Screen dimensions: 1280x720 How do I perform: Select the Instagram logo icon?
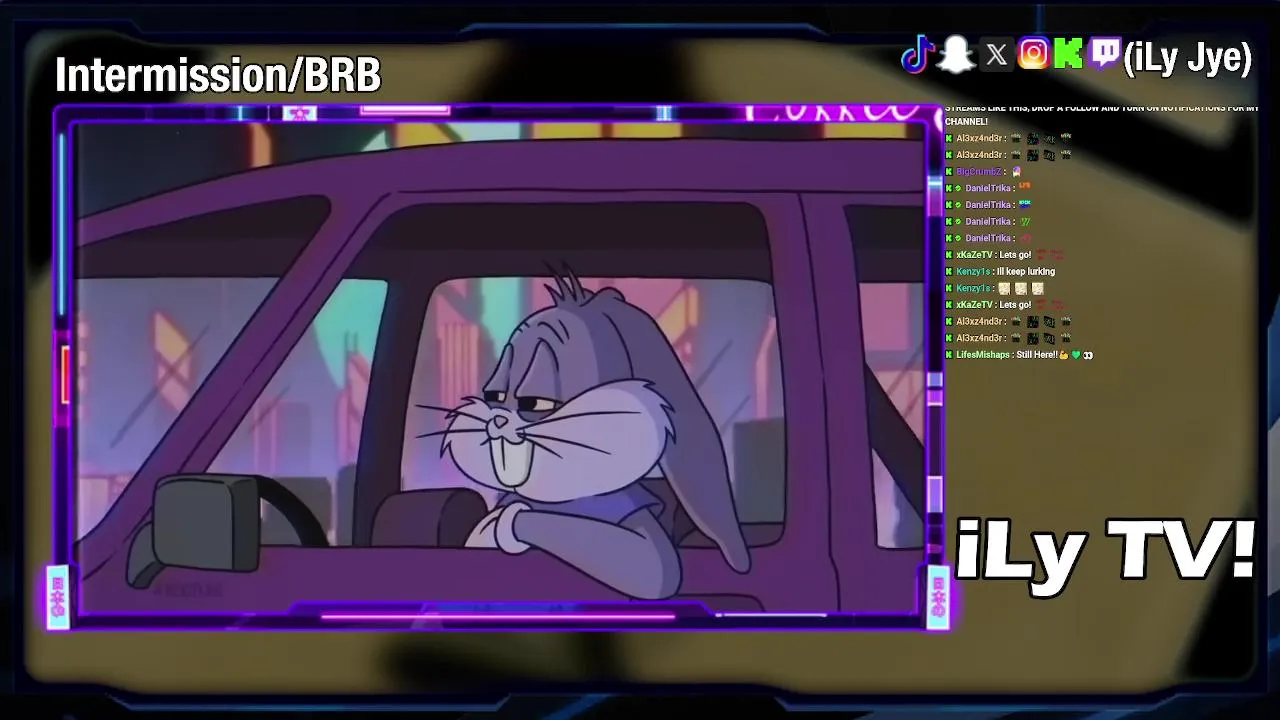coord(1034,54)
